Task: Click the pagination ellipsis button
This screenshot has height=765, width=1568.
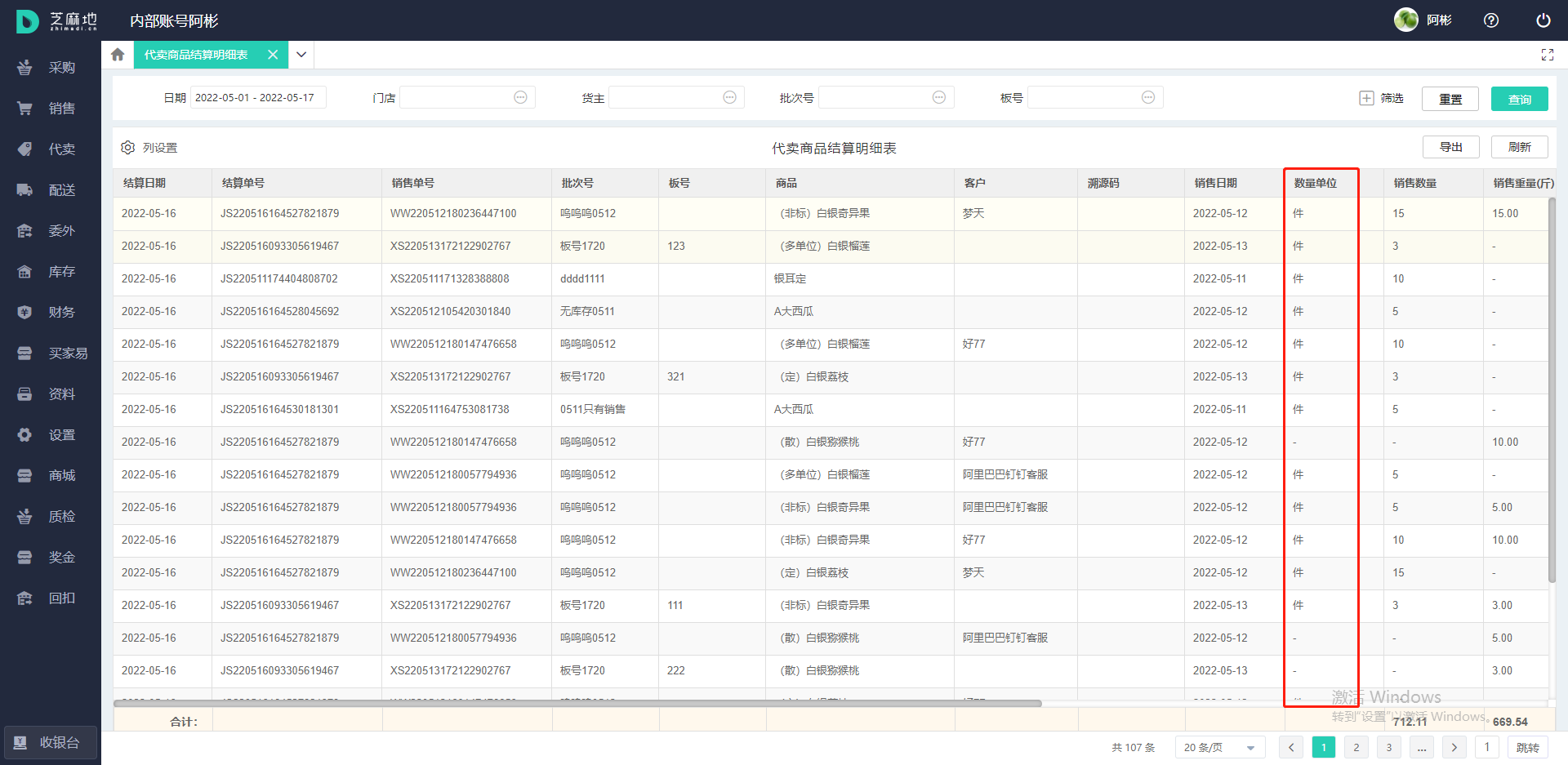Action: pos(1422,747)
